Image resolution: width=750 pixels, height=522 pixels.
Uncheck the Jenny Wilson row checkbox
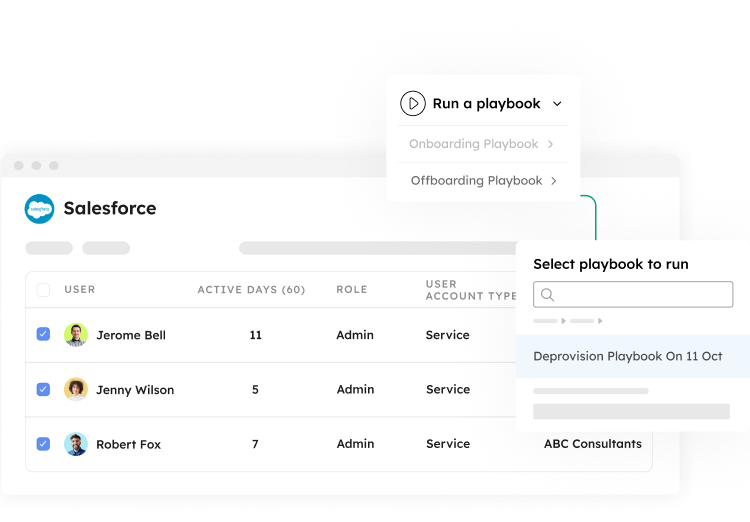[x=43, y=389]
